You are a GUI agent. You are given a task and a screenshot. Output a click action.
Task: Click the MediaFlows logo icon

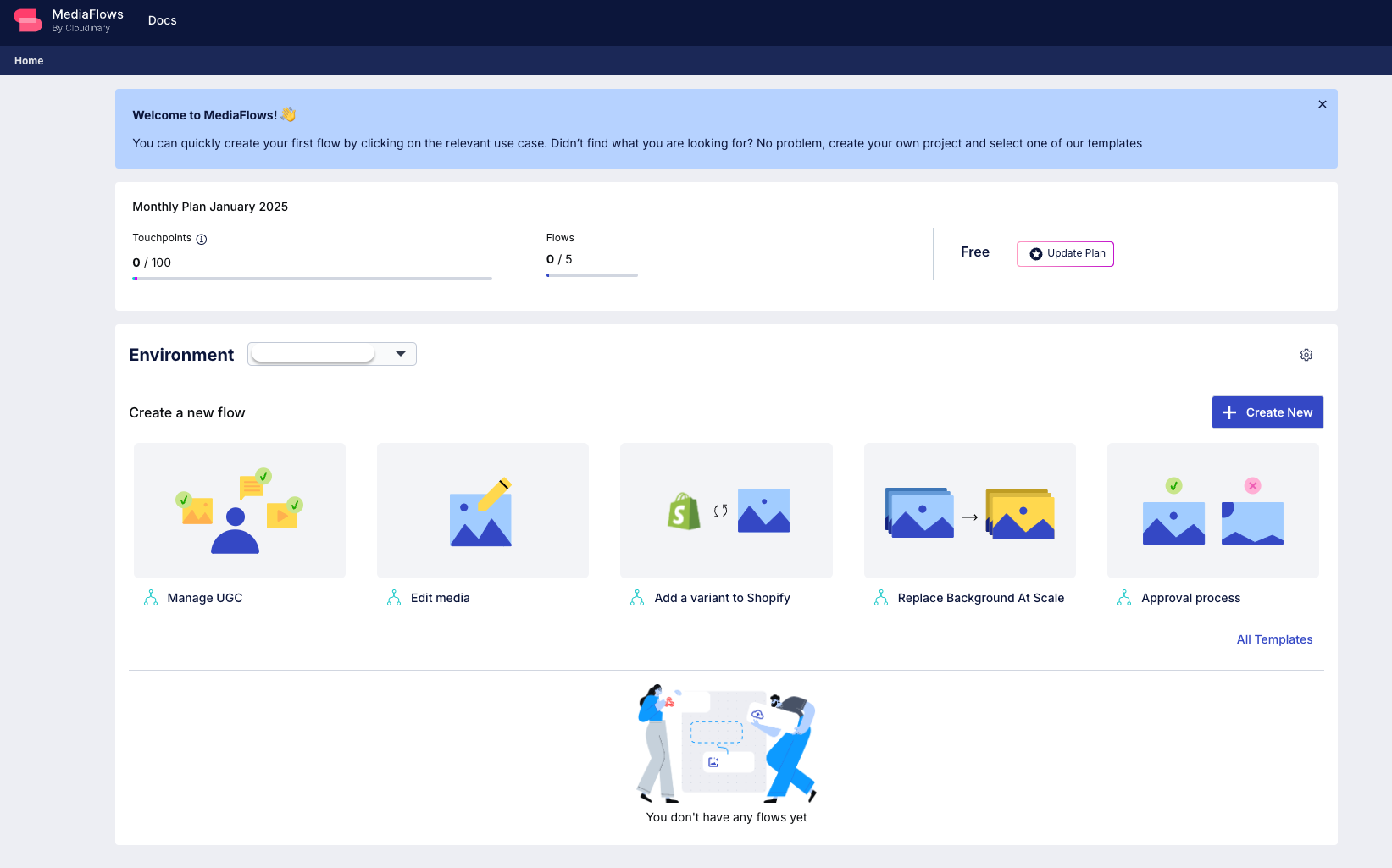[x=28, y=20]
